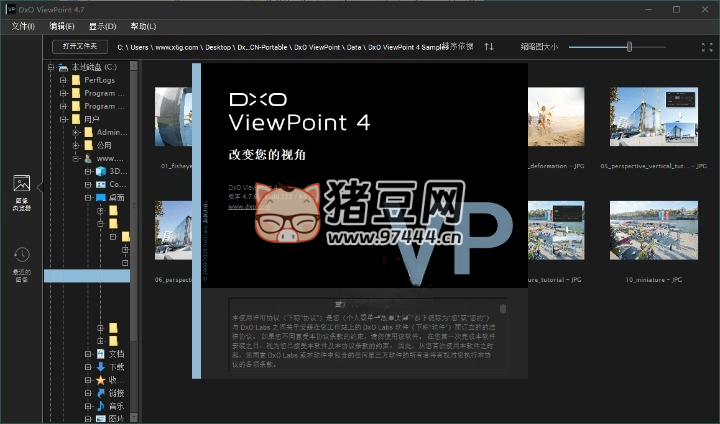
Task: Click the 排序依据 sort label
Action: (458, 46)
